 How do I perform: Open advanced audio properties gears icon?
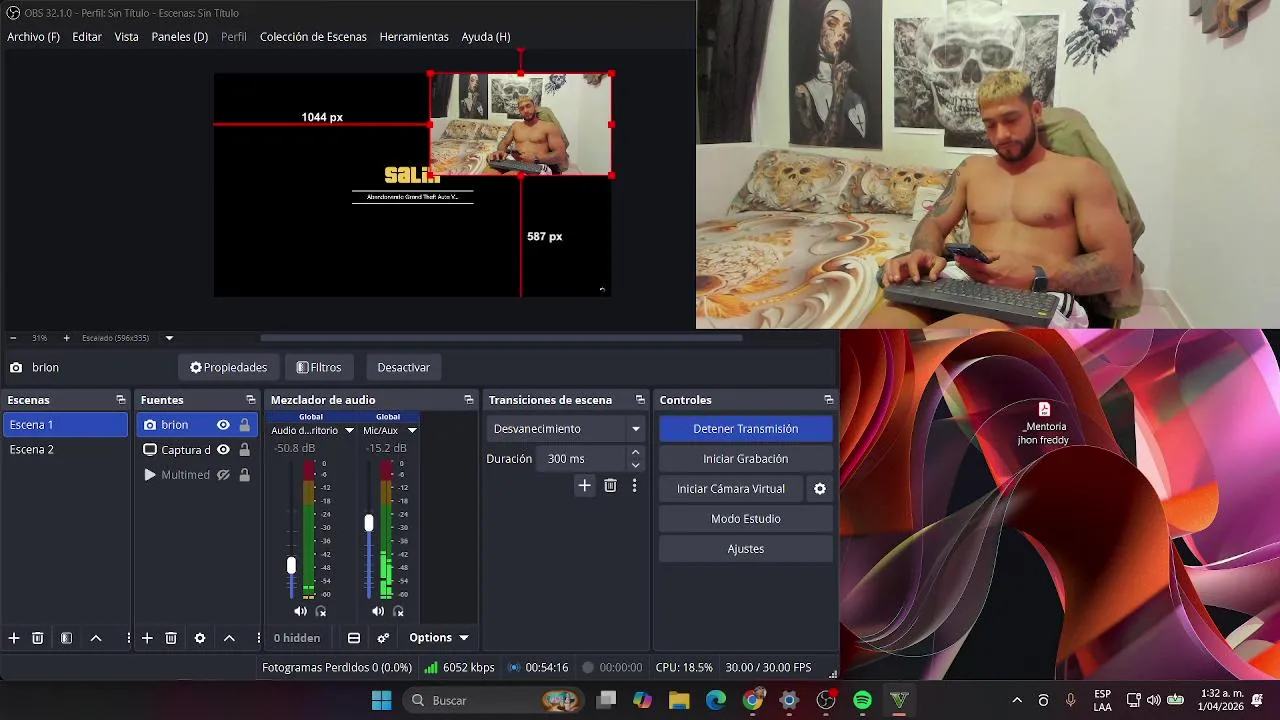pyautogui.click(x=383, y=638)
